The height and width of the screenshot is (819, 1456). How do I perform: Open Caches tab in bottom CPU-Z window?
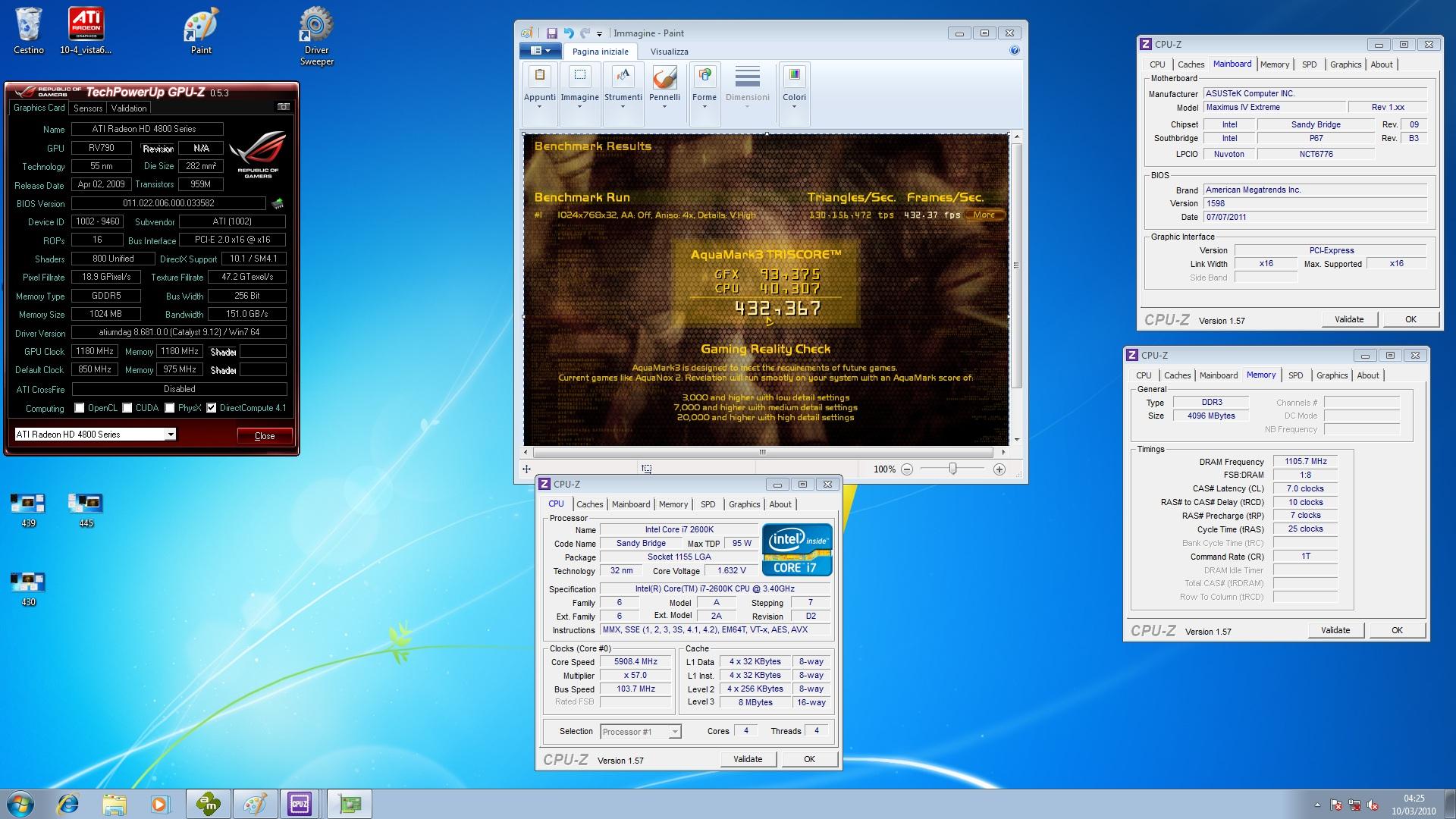pos(589,504)
